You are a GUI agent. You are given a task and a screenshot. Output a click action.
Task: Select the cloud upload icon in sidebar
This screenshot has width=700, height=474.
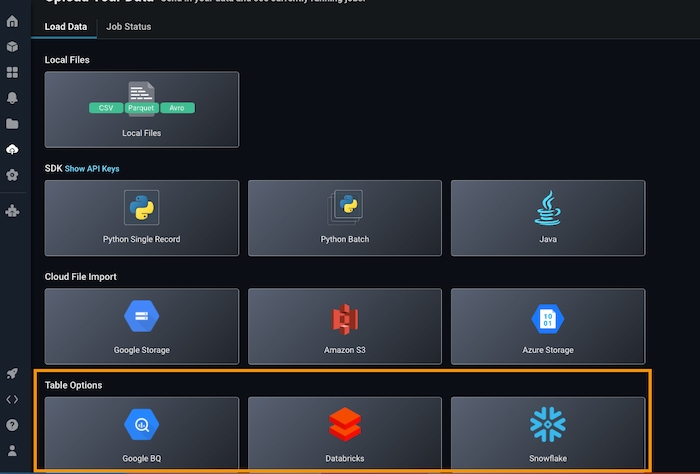(x=12, y=149)
